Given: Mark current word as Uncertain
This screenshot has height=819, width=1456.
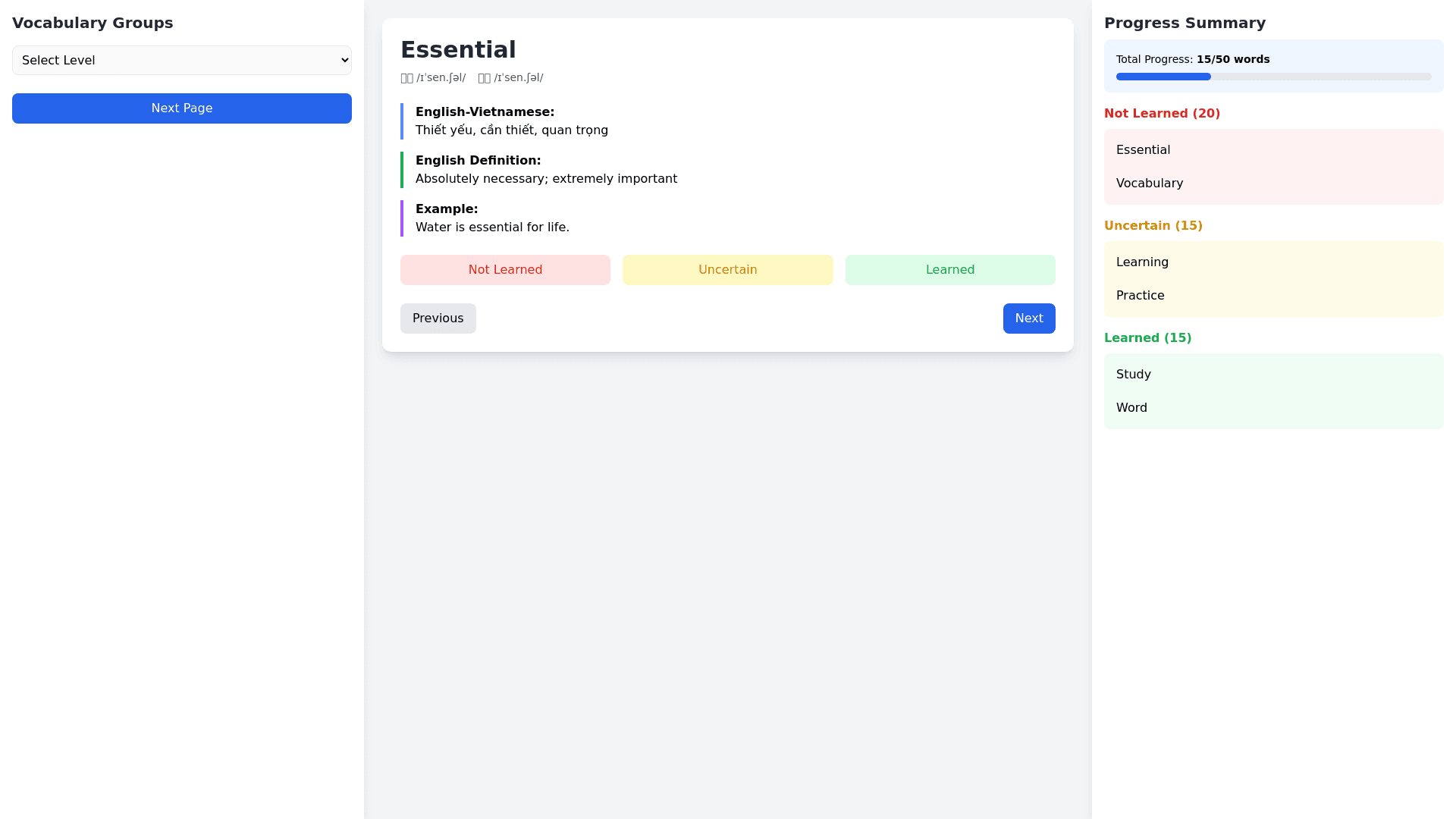Looking at the screenshot, I should coord(727,269).
